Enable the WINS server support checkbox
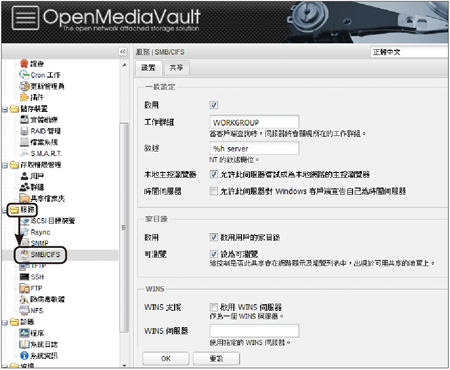 pyautogui.click(x=214, y=307)
